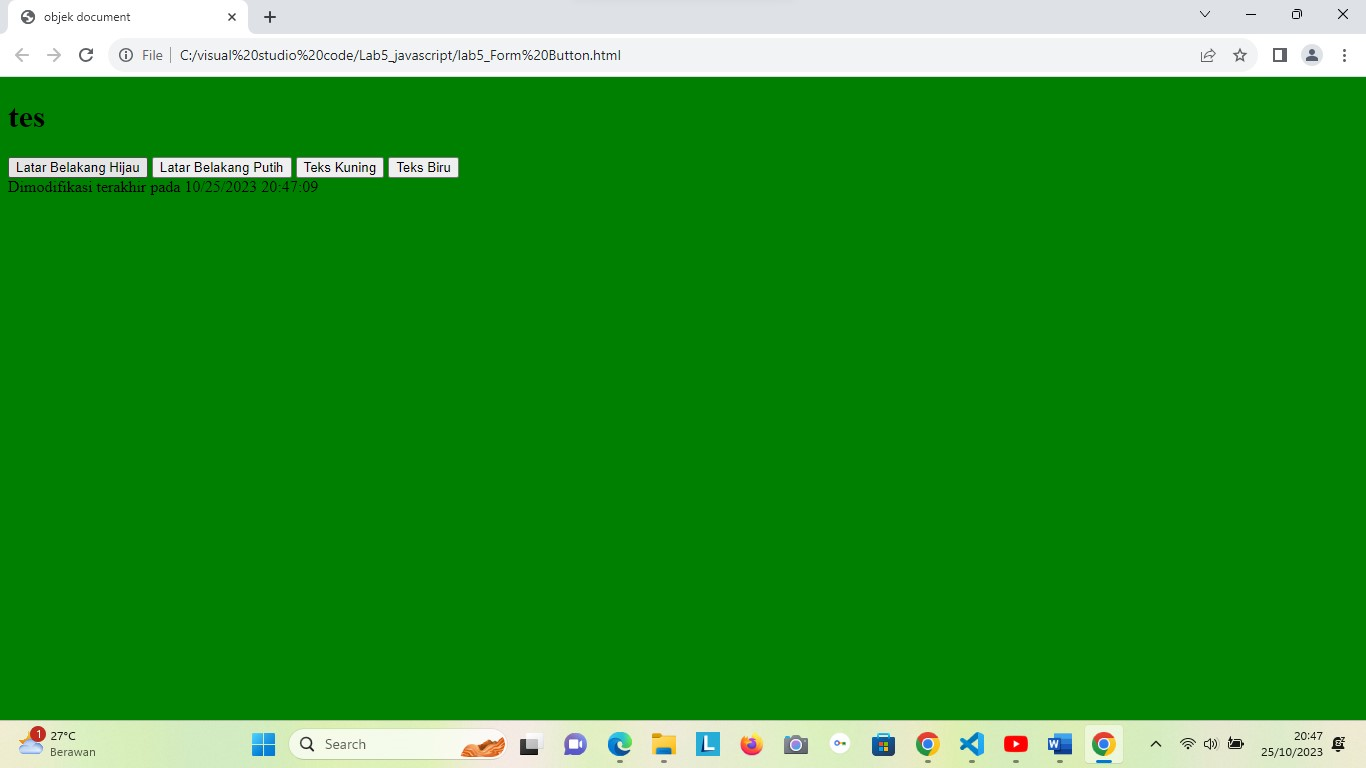Open Chrome's side panel
This screenshot has width=1366, height=768.
pos(1279,55)
